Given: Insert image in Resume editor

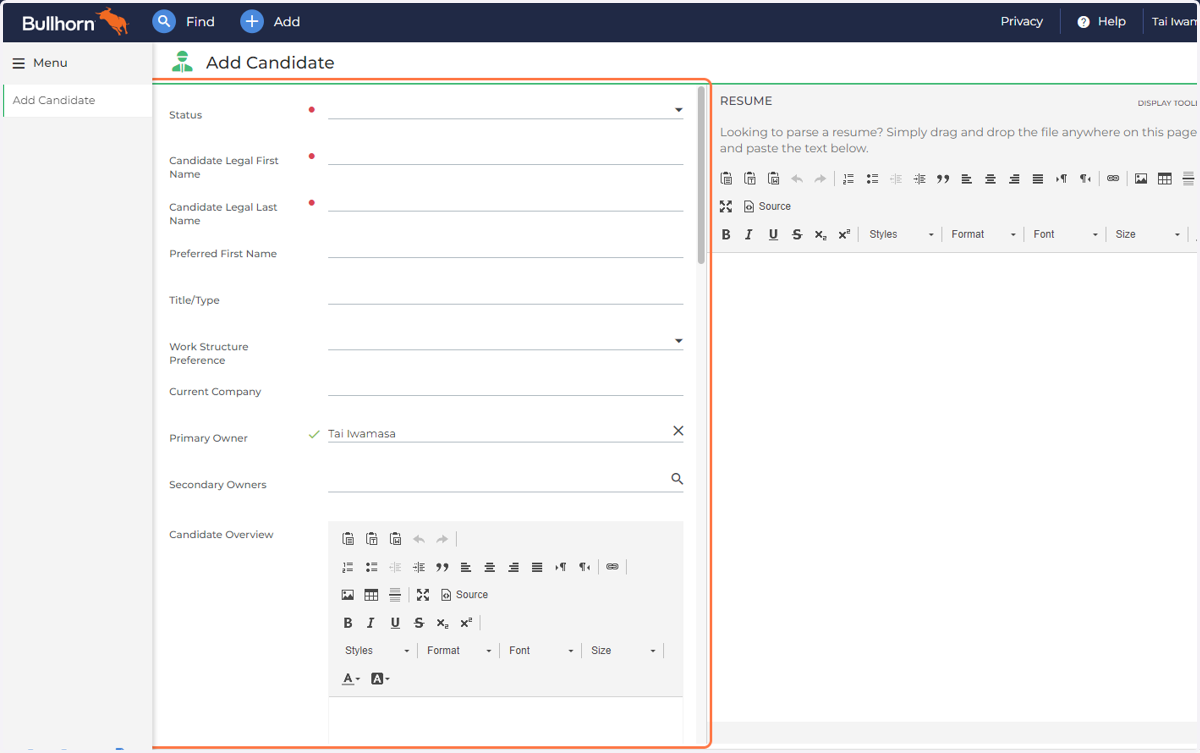Looking at the screenshot, I should 1141,179.
